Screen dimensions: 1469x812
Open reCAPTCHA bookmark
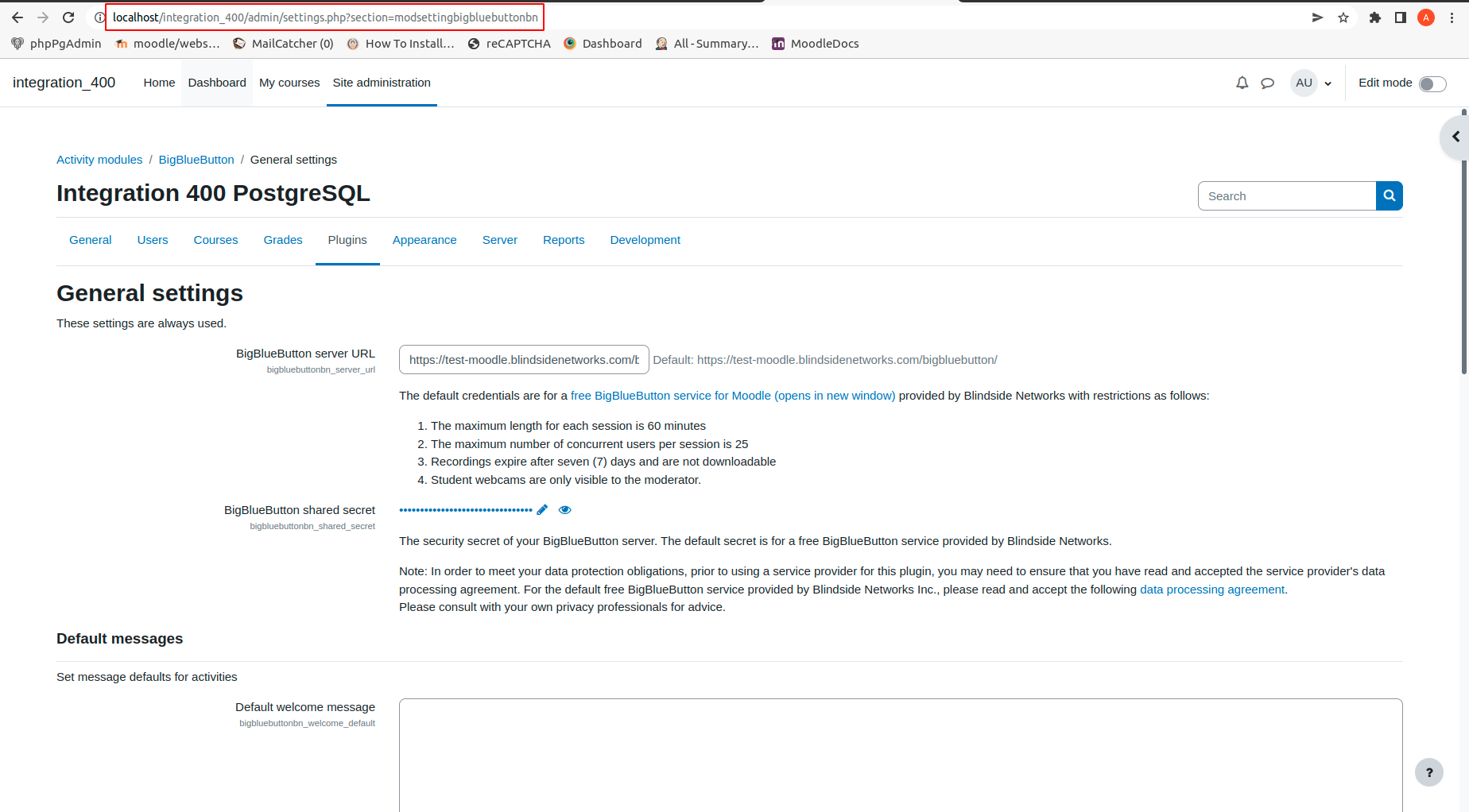(x=510, y=44)
